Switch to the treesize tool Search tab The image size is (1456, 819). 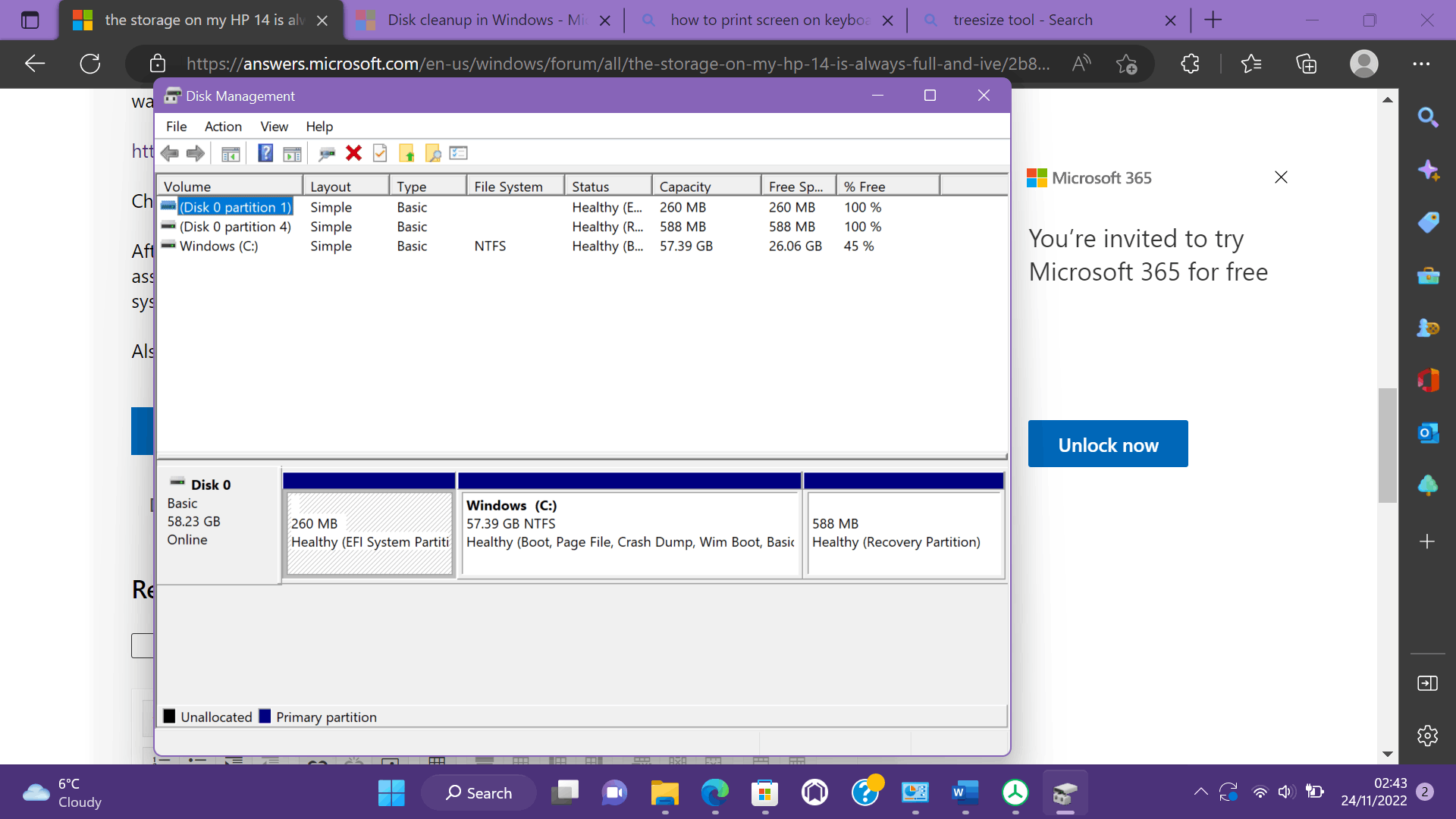1022,20
